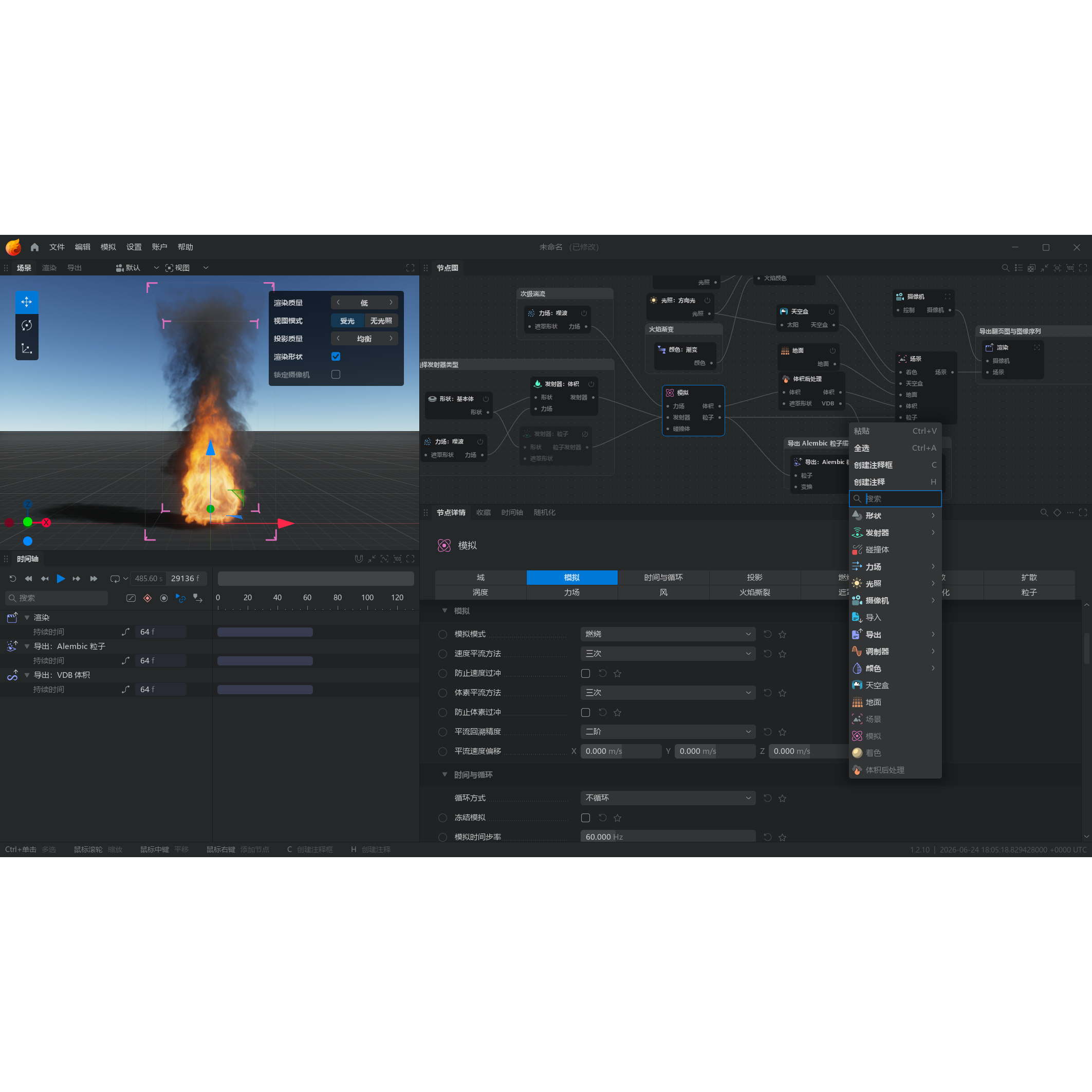
Task: Enable 防止速度过冲 checkbox
Action: point(585,674)
